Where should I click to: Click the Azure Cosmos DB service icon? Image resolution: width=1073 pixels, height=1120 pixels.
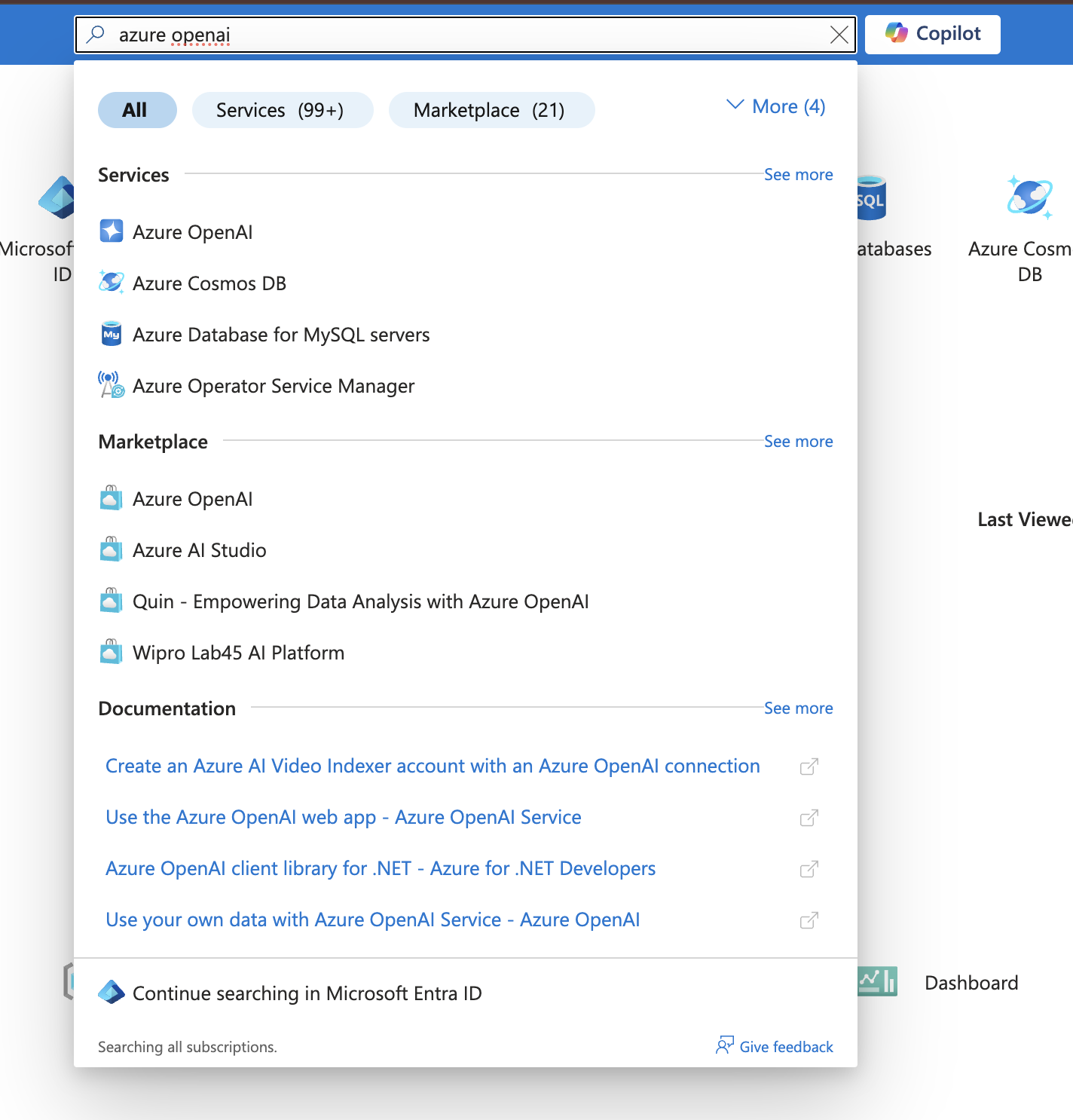(x=112, y=283)
